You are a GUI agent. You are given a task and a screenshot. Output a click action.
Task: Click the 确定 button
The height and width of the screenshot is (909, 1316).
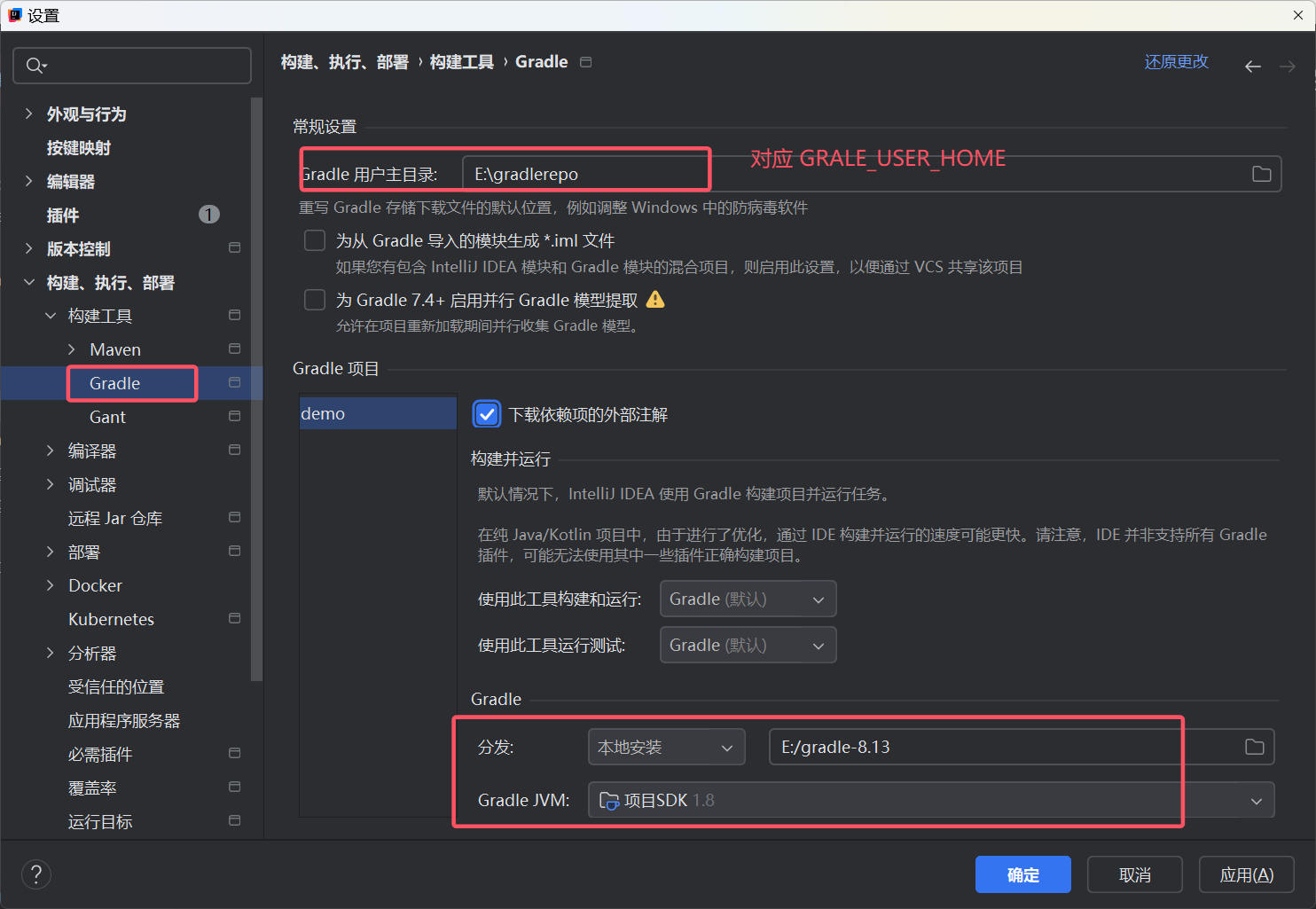[x=1022, y=874]
